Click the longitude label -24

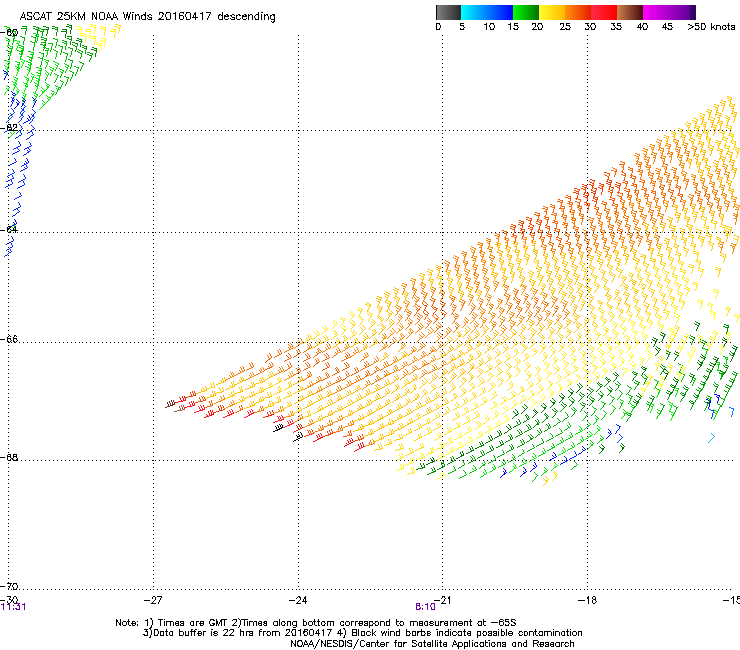(298, 600)
